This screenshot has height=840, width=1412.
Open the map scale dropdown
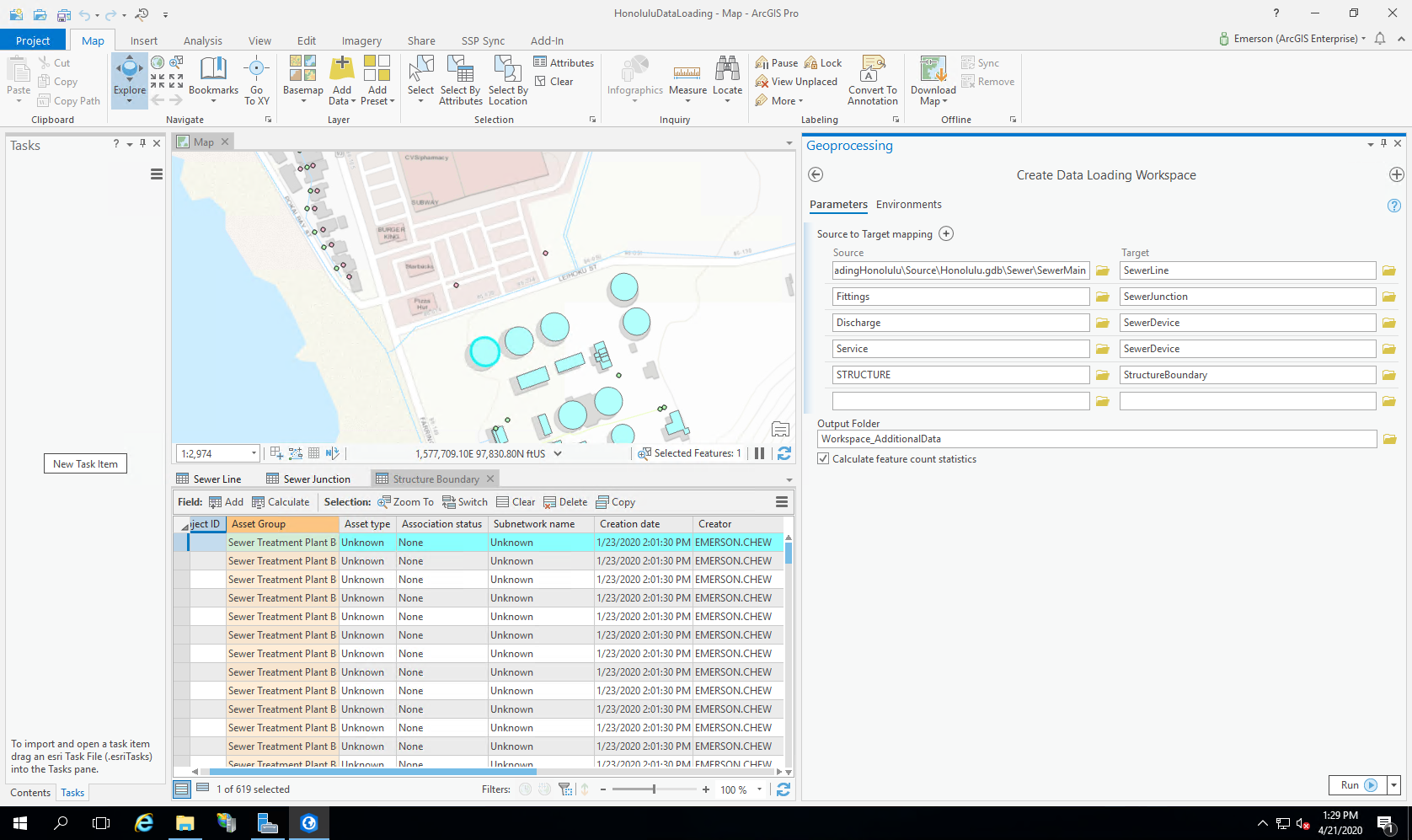click(x=254, y=453)
